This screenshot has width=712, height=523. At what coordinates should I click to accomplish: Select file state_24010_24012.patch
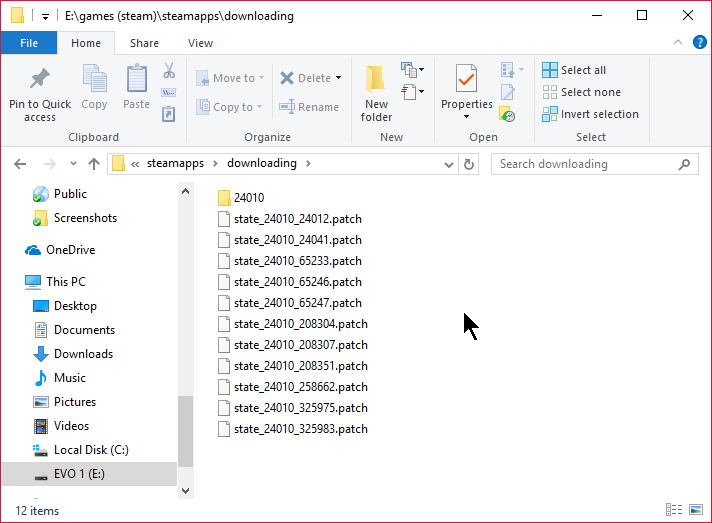tap(290, 219)
